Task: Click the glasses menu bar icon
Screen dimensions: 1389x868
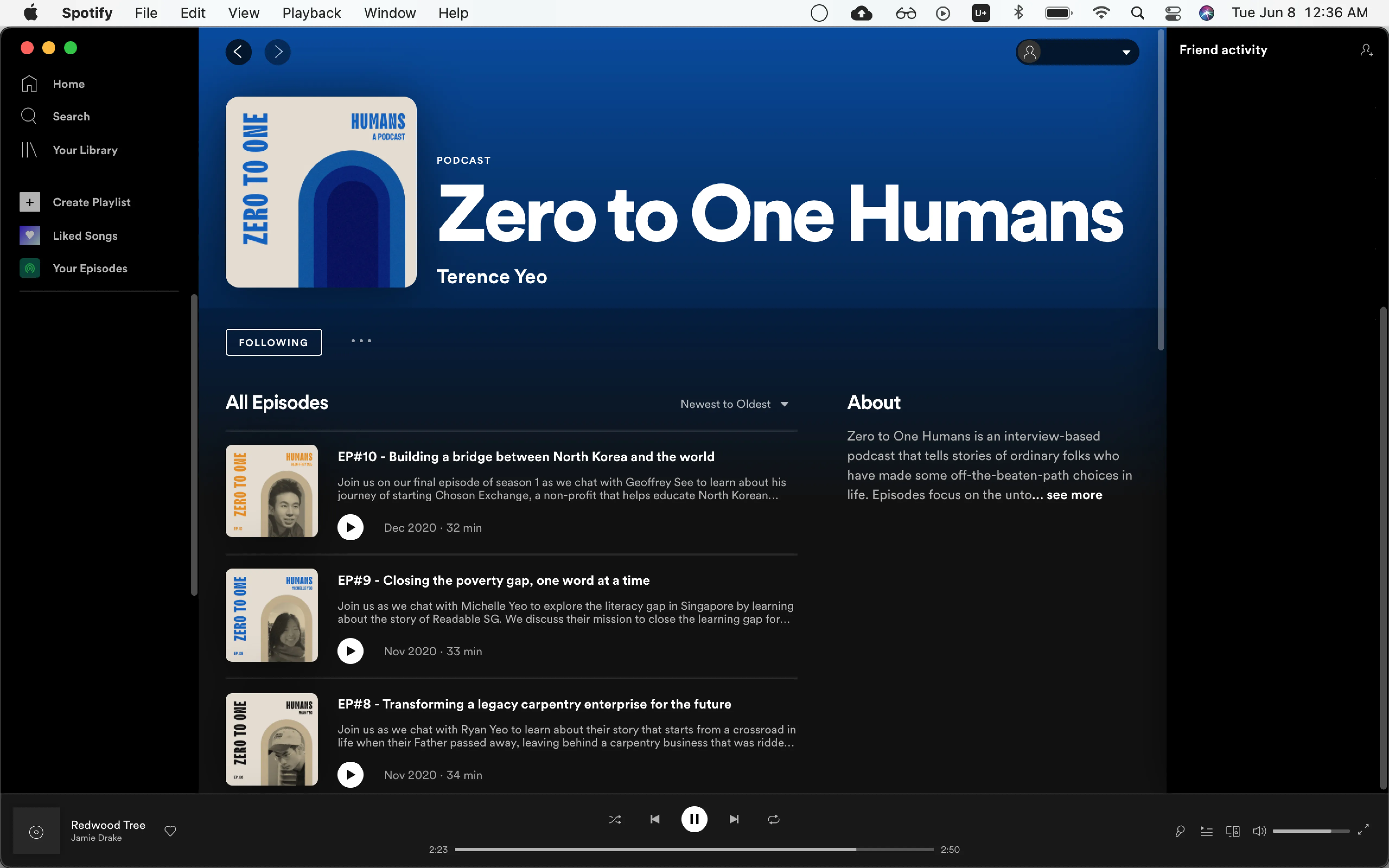Action: point(906,13)
